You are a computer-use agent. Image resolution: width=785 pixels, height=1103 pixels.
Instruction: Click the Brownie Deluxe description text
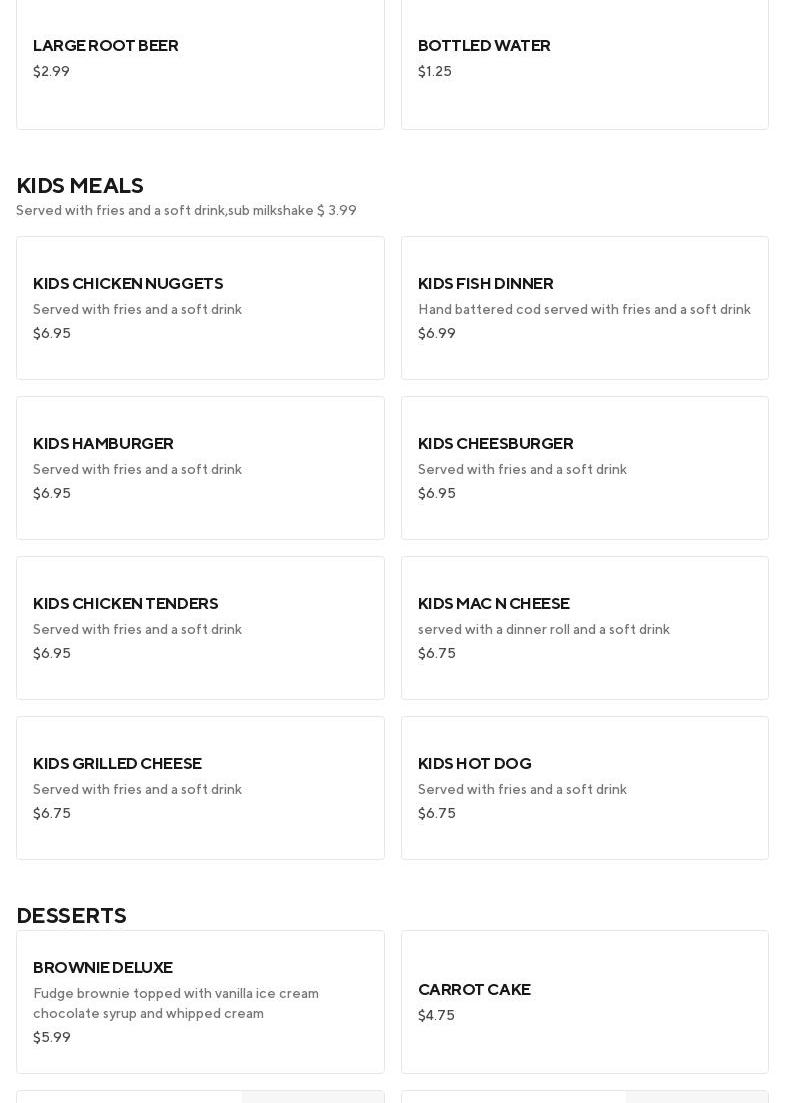point(176,1003)
